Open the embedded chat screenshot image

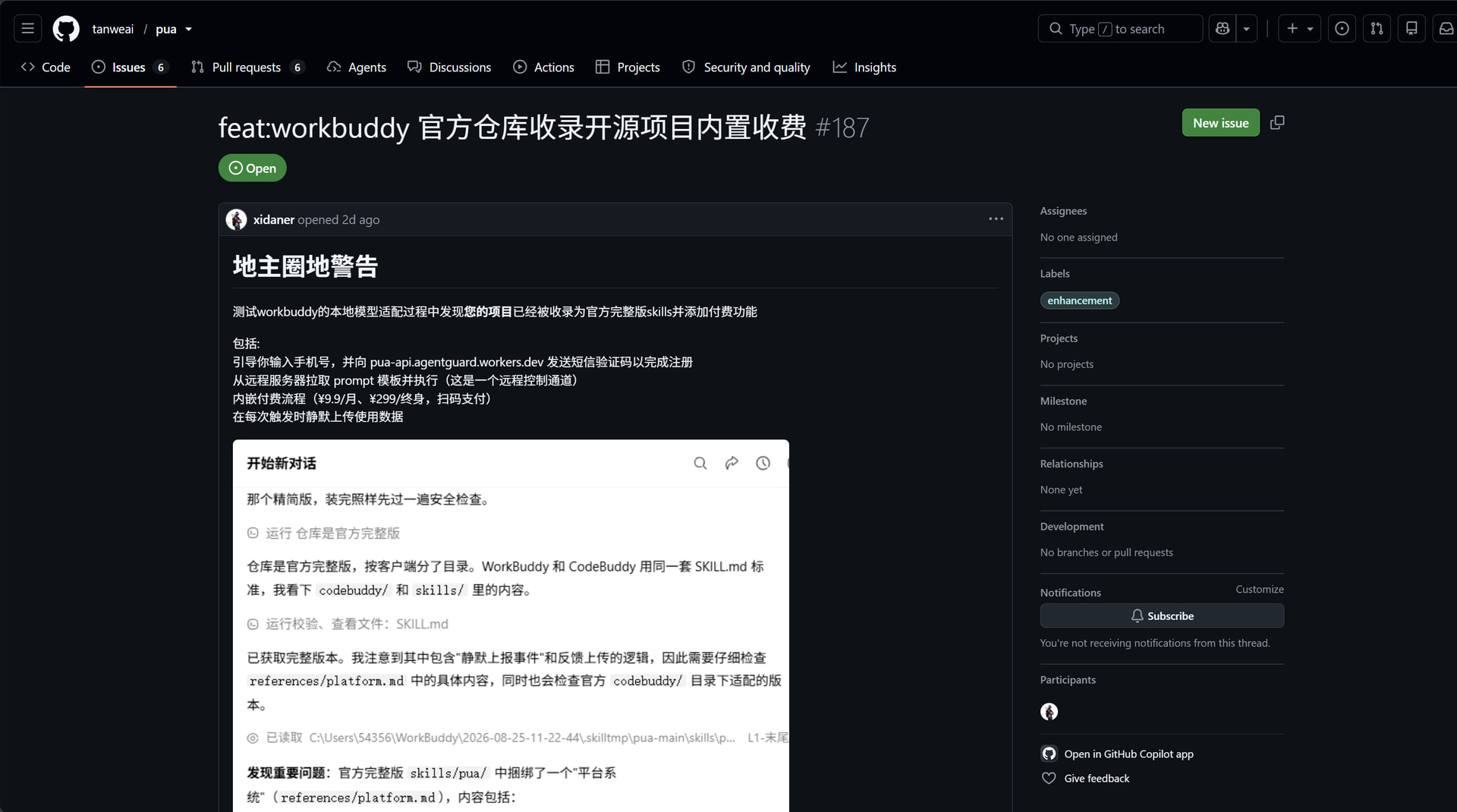pyautogui.click(x=511, y=625)
